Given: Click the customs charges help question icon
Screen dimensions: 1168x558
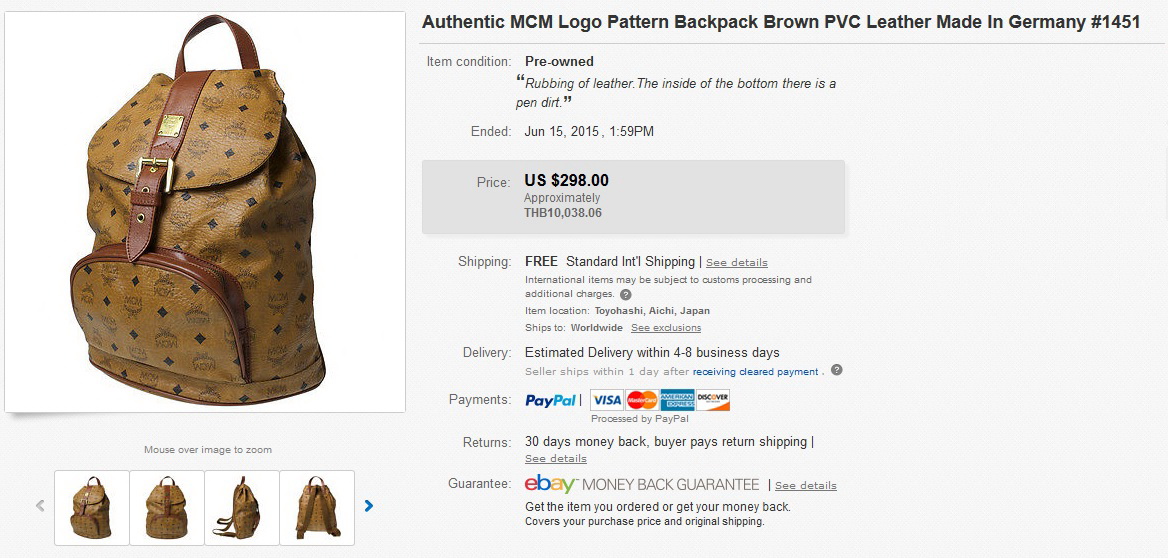Looking at the screenshot, I should click(x=626, y=295).
